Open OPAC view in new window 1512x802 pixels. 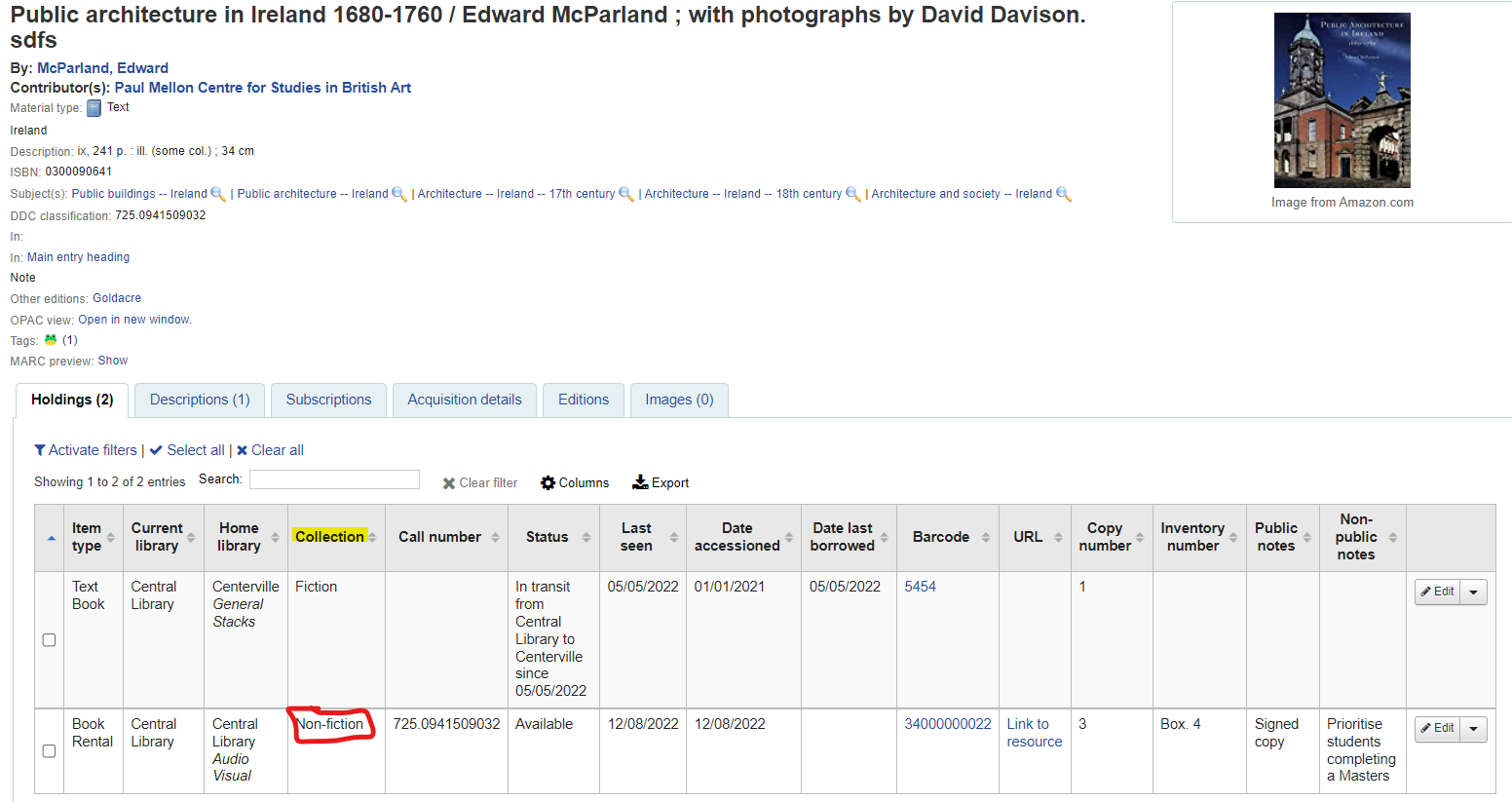[x=134, y=320]
